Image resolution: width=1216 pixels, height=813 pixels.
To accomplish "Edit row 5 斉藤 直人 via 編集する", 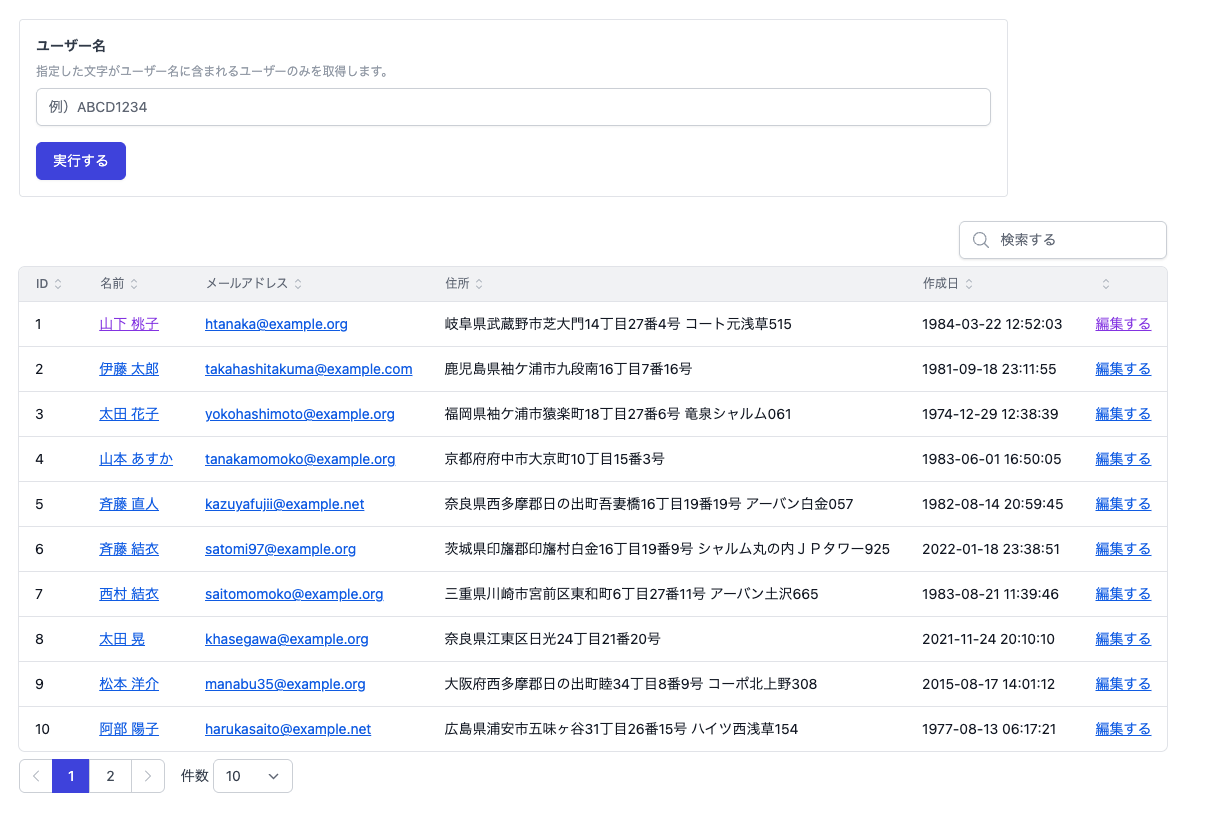I will coord(1122,504).
